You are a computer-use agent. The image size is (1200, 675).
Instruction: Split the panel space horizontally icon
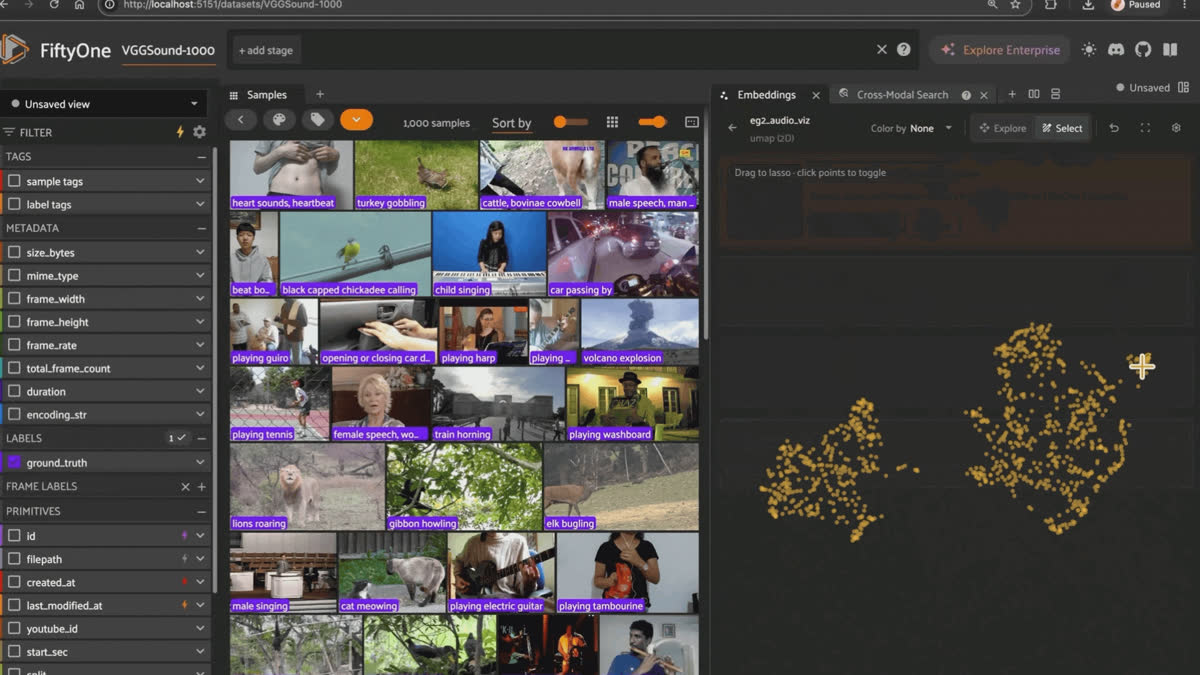pos(1034,94)
